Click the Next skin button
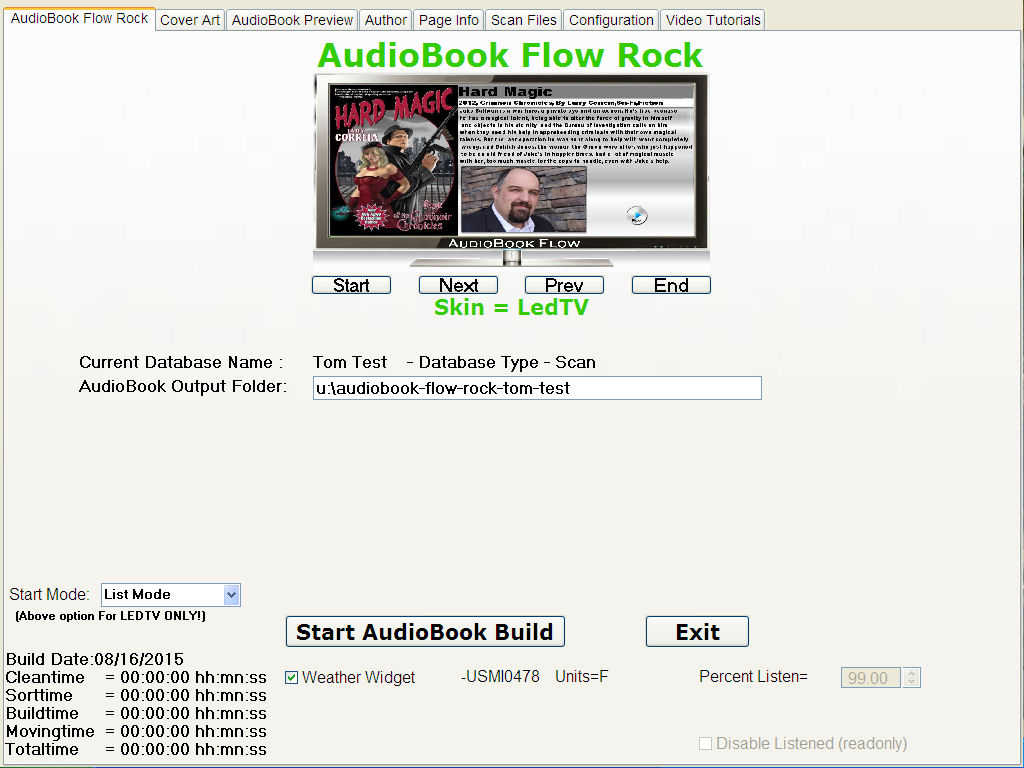The height and width of the screenshot is (768, 1024). 458,285
